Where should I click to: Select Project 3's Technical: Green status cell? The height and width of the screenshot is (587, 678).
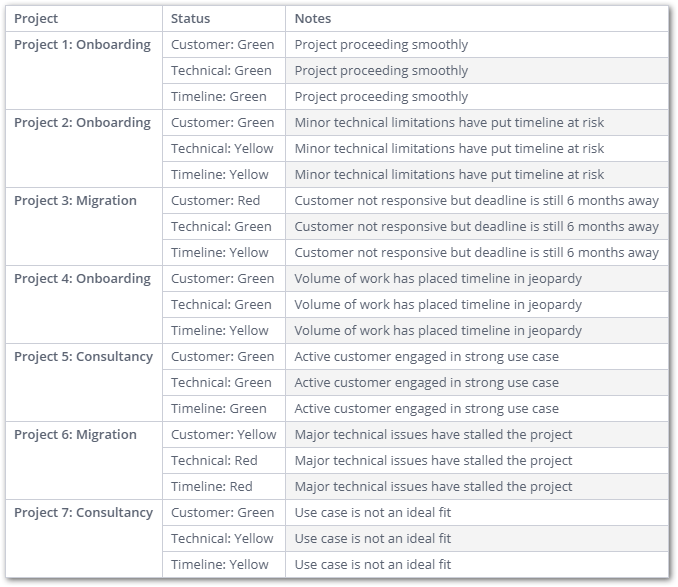[x=221, y=227]
